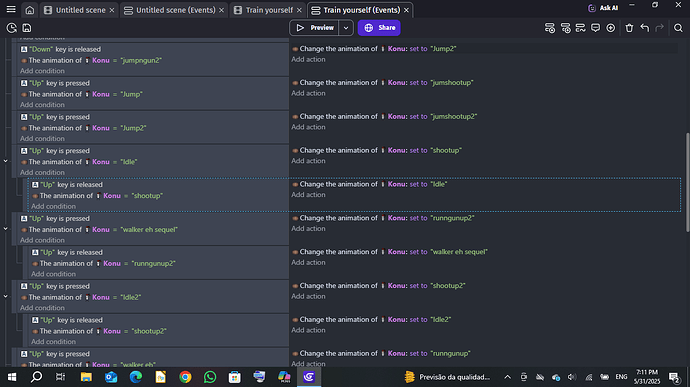
Task: Go to the Home tab icon
Action: tap(29, 10)
